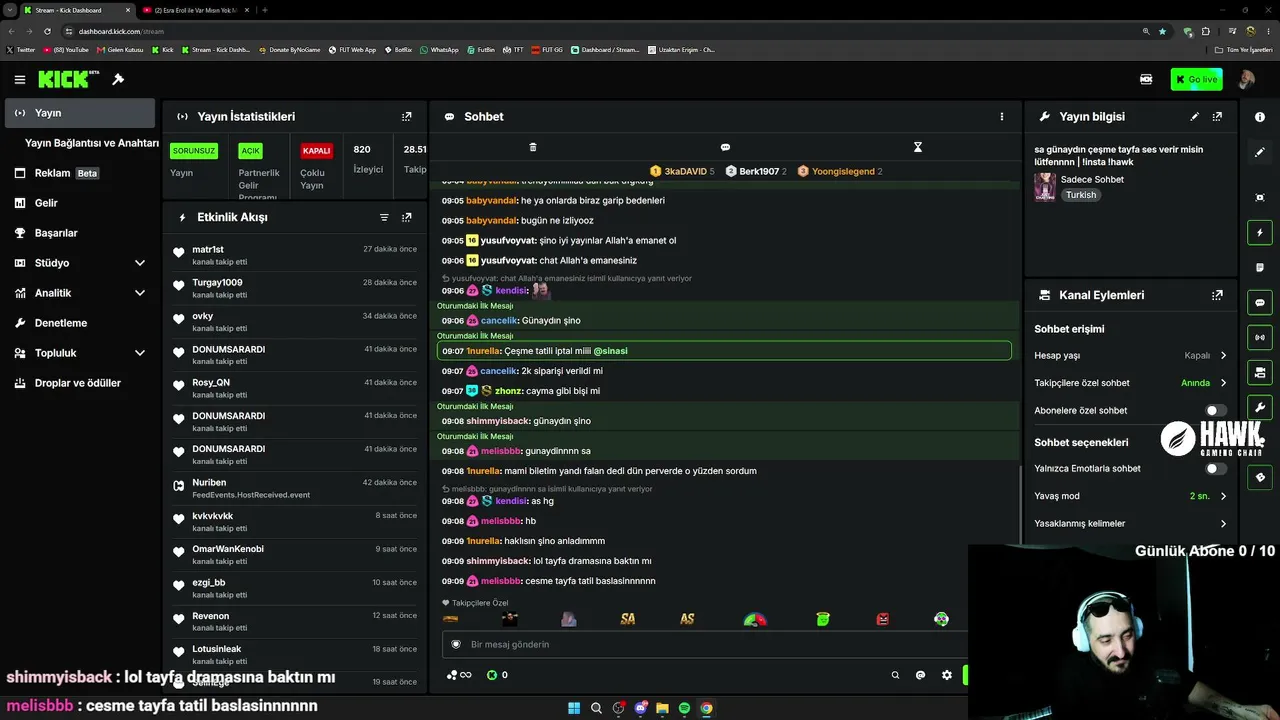Click the lightning bolt icon in right sidebar
Screen dimensions: 1280x720
[x=1260, y=233]
